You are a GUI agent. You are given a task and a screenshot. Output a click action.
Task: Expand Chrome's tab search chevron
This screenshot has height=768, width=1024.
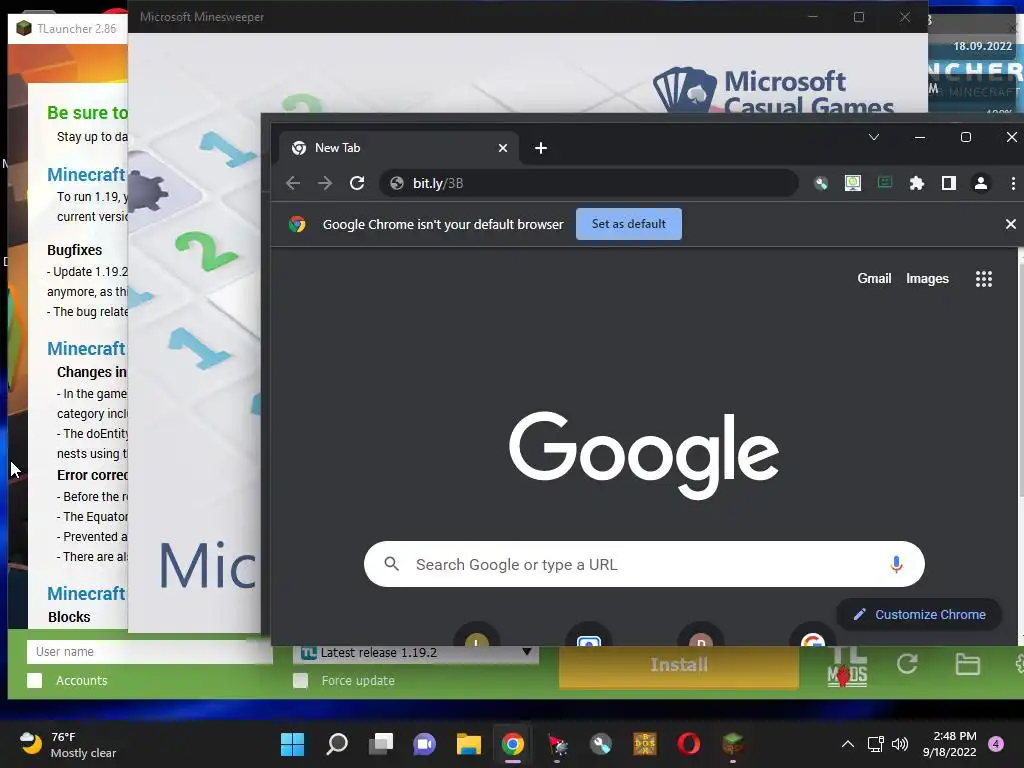[x=874, y=137]
